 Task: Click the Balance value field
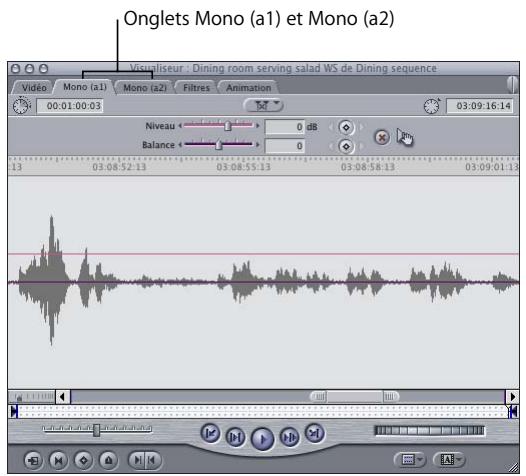[x=285, y=146]
